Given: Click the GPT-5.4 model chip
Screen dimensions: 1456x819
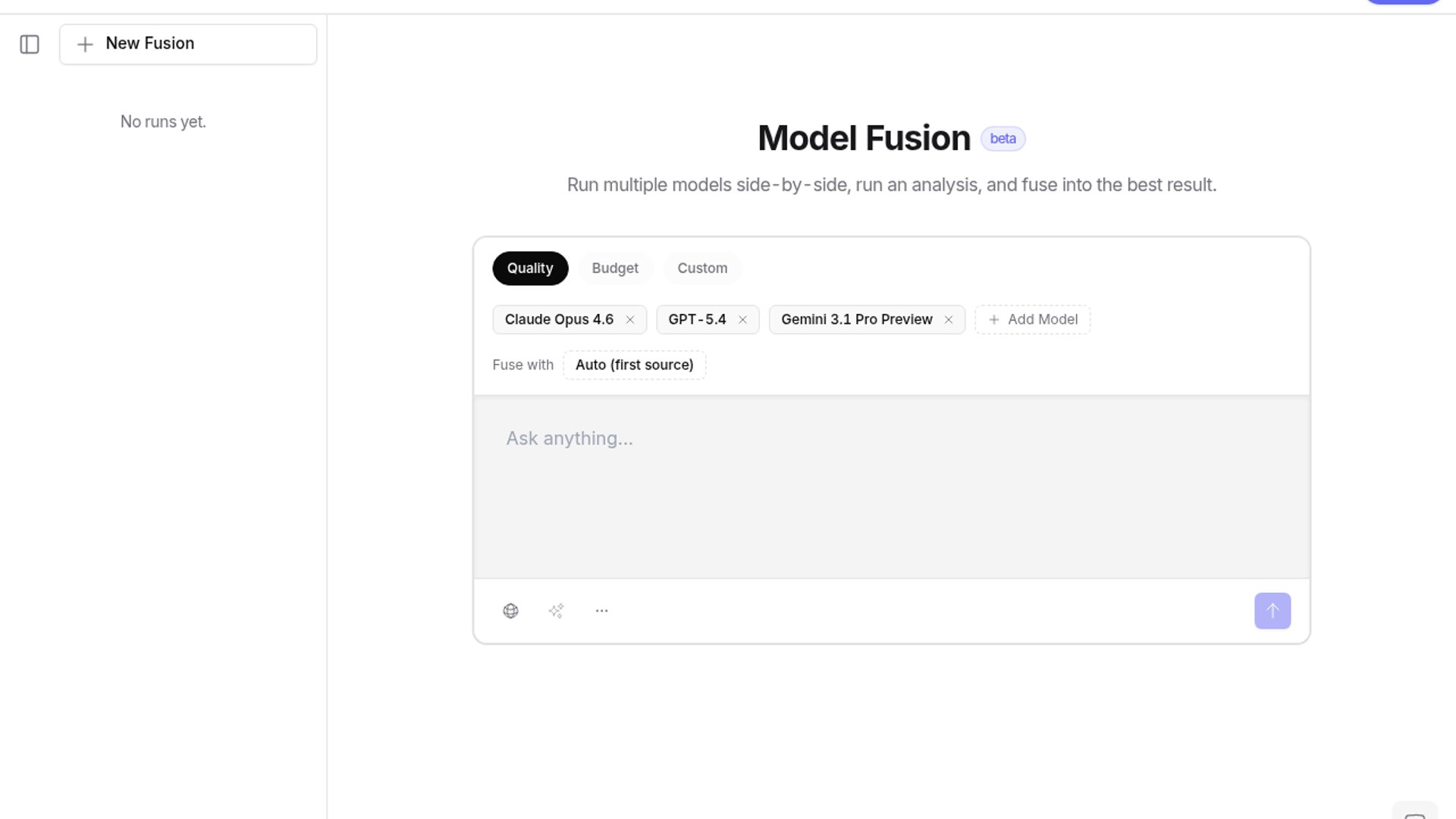Looking at the screenshot, I should pyautogui.click(x=697, y=320).
